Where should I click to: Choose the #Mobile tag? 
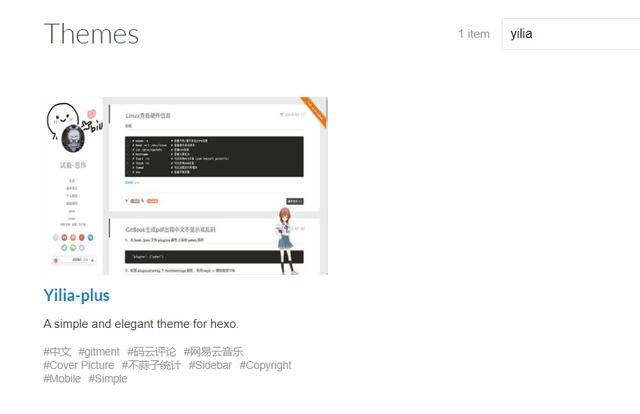click(x=62, y=378)
